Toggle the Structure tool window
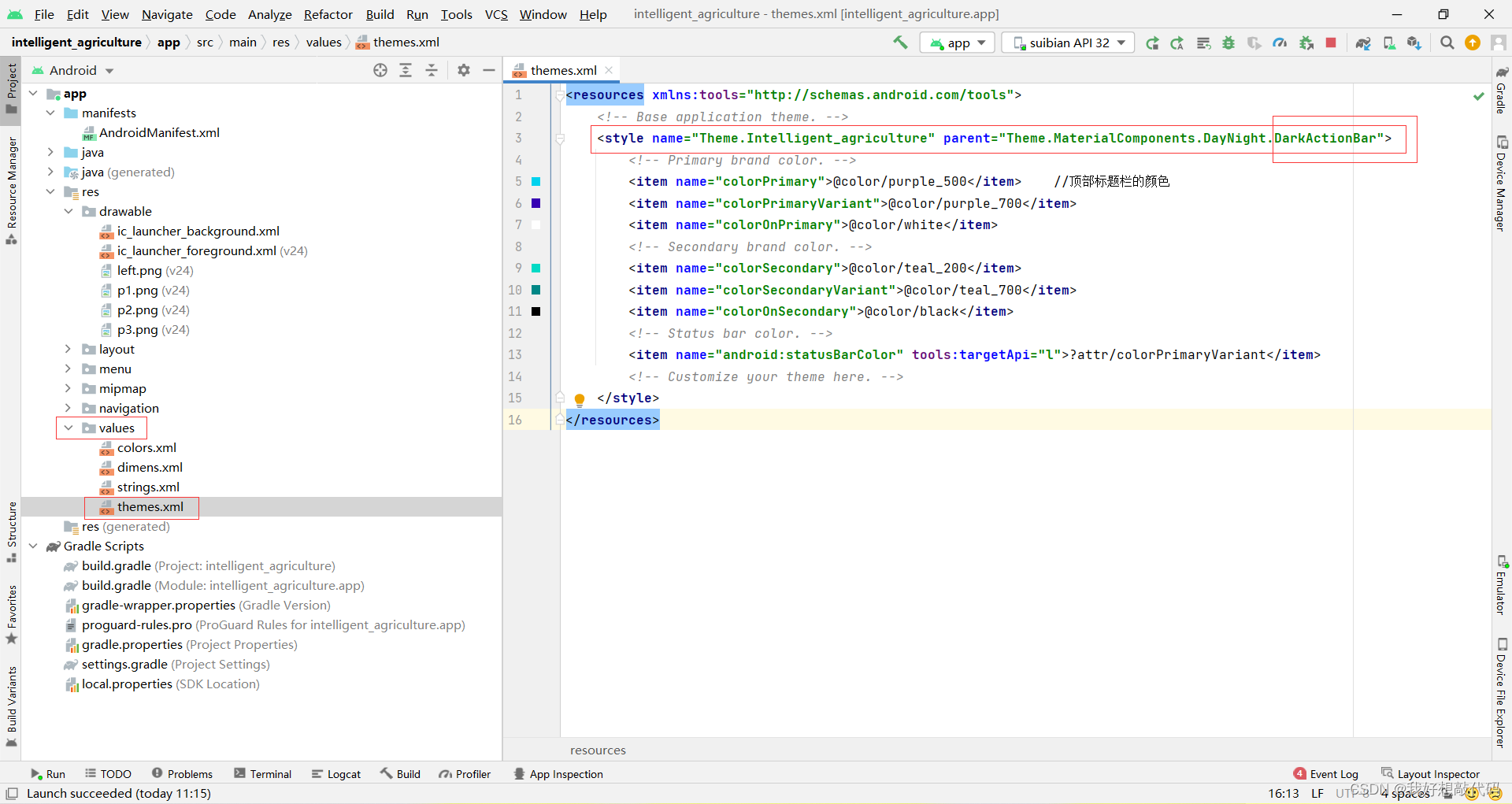The height and width of the screenshot is (804, 1512). coord(11,532)
